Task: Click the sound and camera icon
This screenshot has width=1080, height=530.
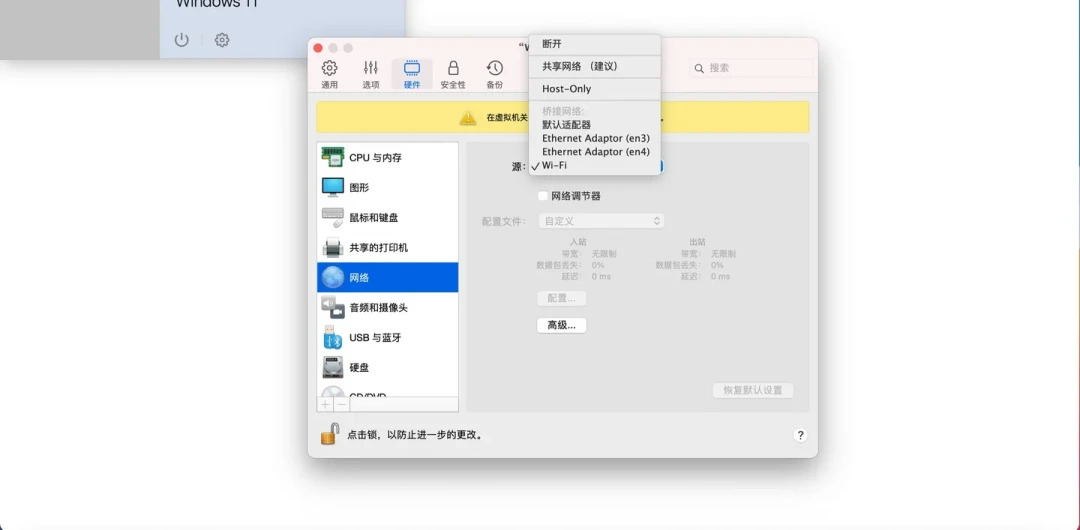Action: [333, 307]
